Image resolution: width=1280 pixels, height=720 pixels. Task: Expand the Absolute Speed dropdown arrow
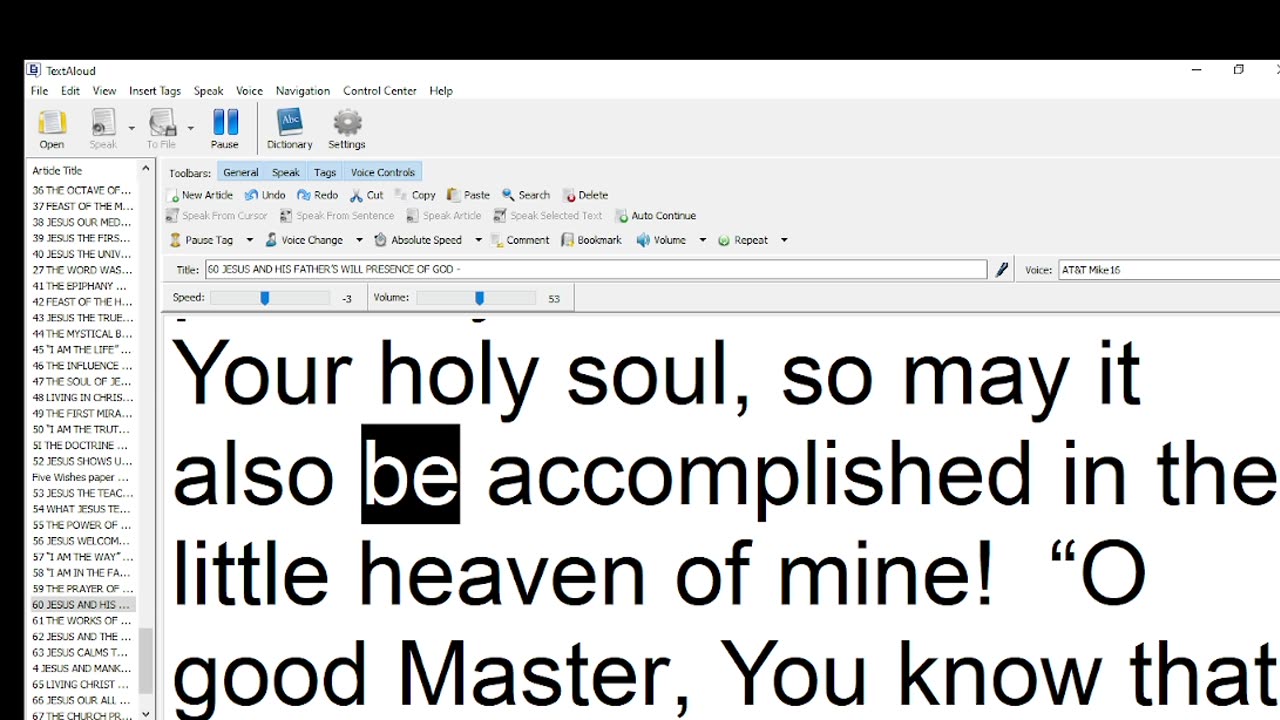tap(478, 240)
